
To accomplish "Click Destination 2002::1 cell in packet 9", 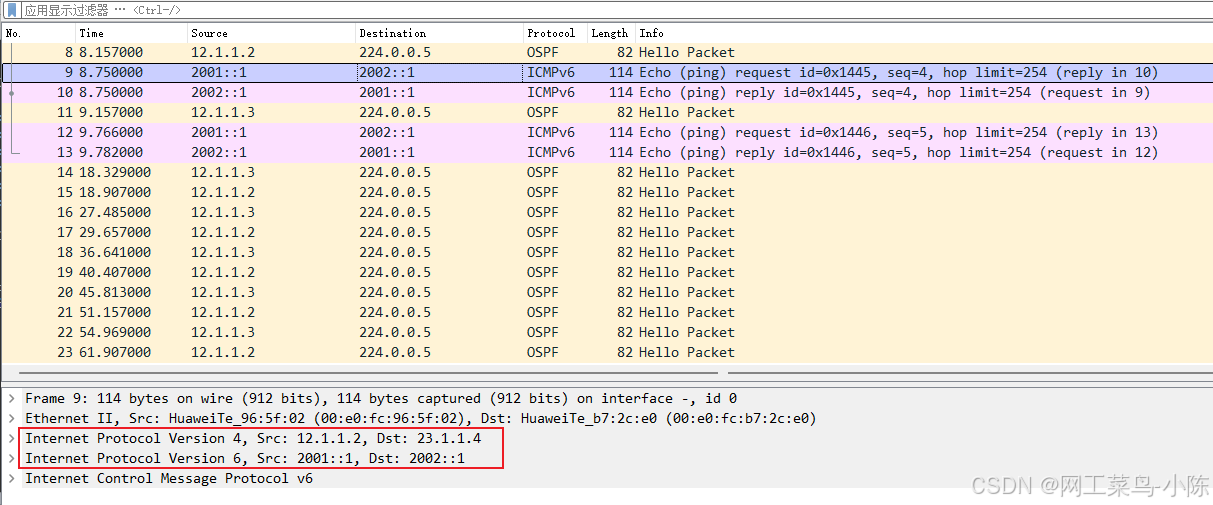I will coord(387,72).
